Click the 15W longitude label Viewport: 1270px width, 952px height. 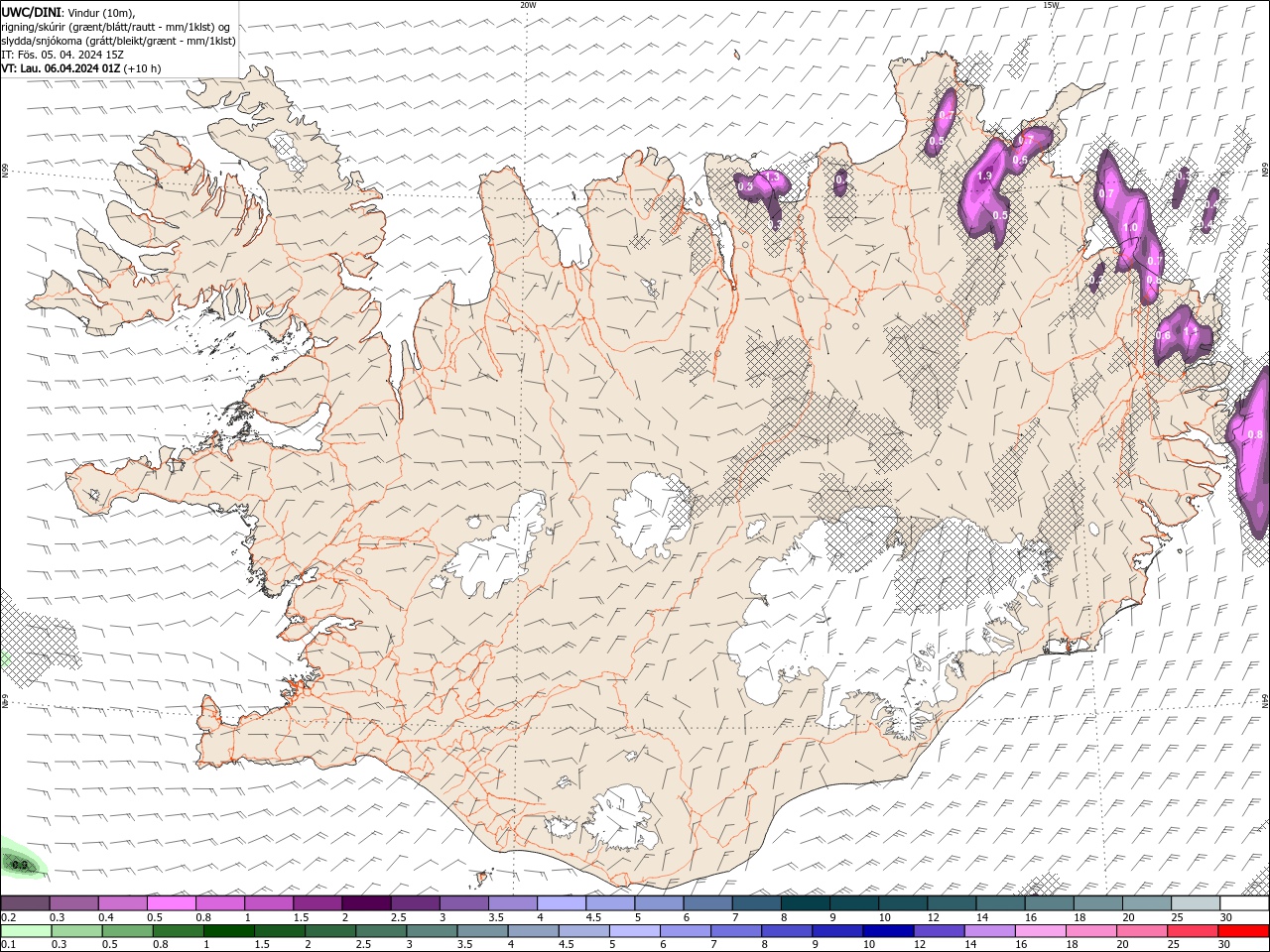tap(1051, 5)
